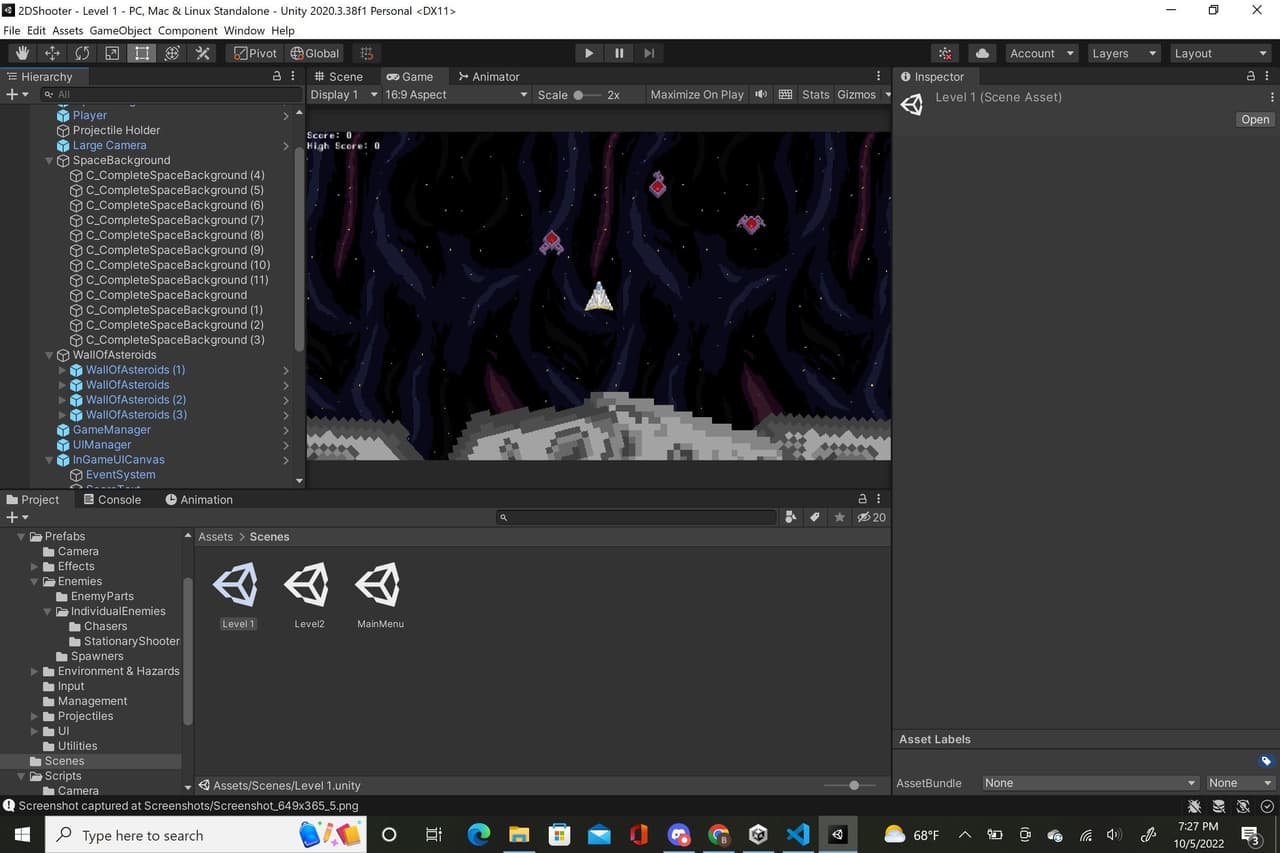
Task: Collapse the SpaceBackground hierarchy item
Action: coord(50,160)
